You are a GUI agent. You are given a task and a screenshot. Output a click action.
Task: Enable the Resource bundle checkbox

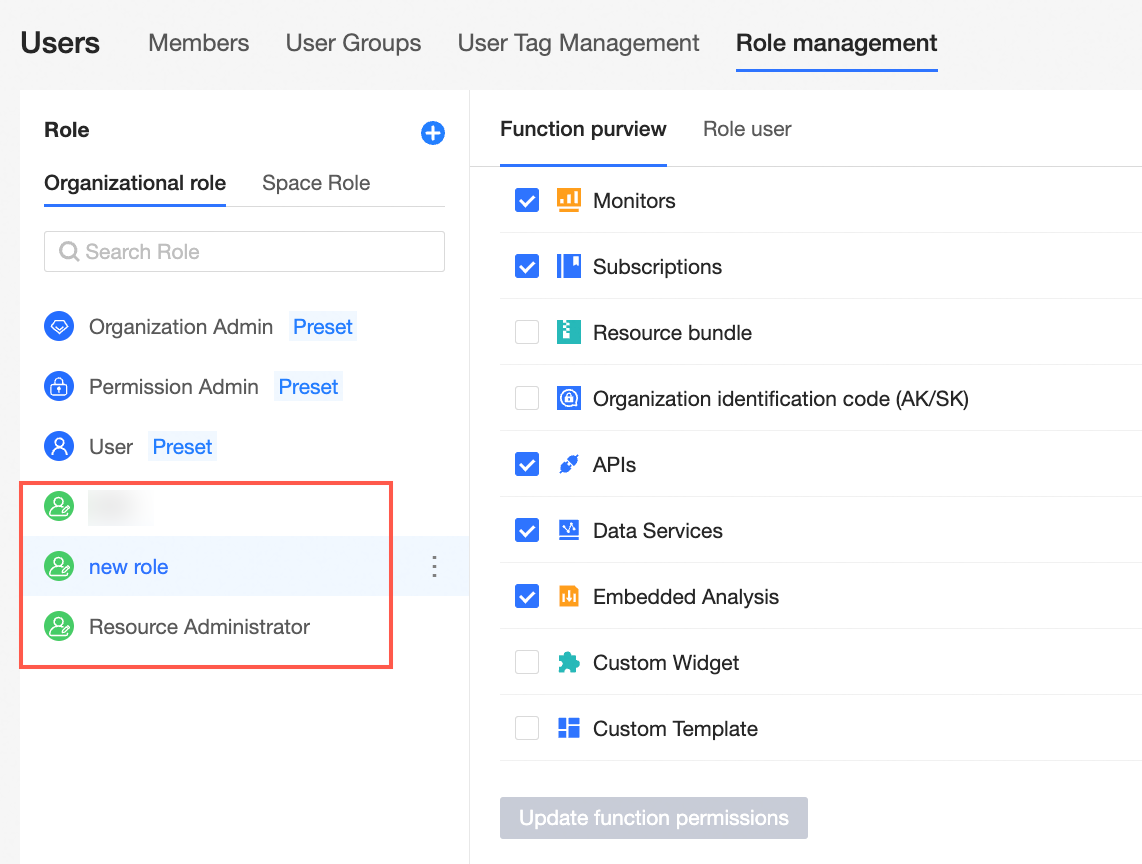pyautogui.click(x=527, y=333)
